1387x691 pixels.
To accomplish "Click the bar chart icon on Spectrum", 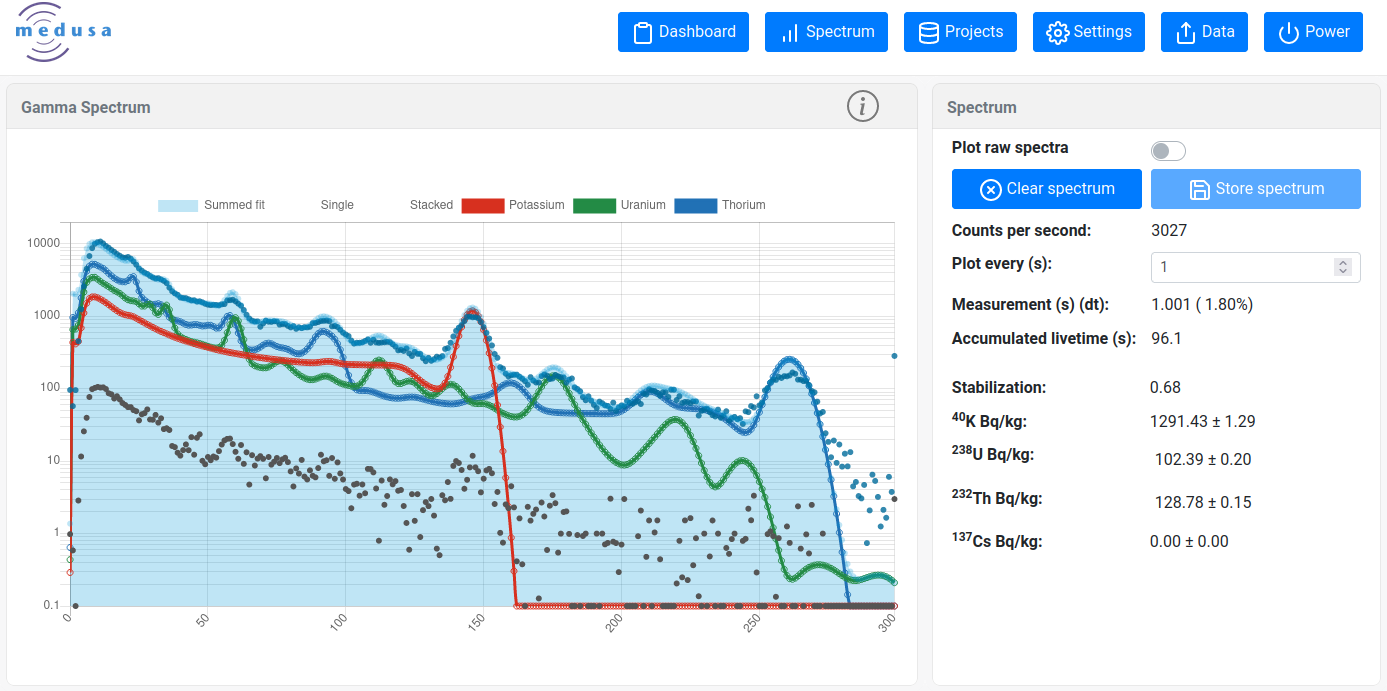I will tap(790, 32).
